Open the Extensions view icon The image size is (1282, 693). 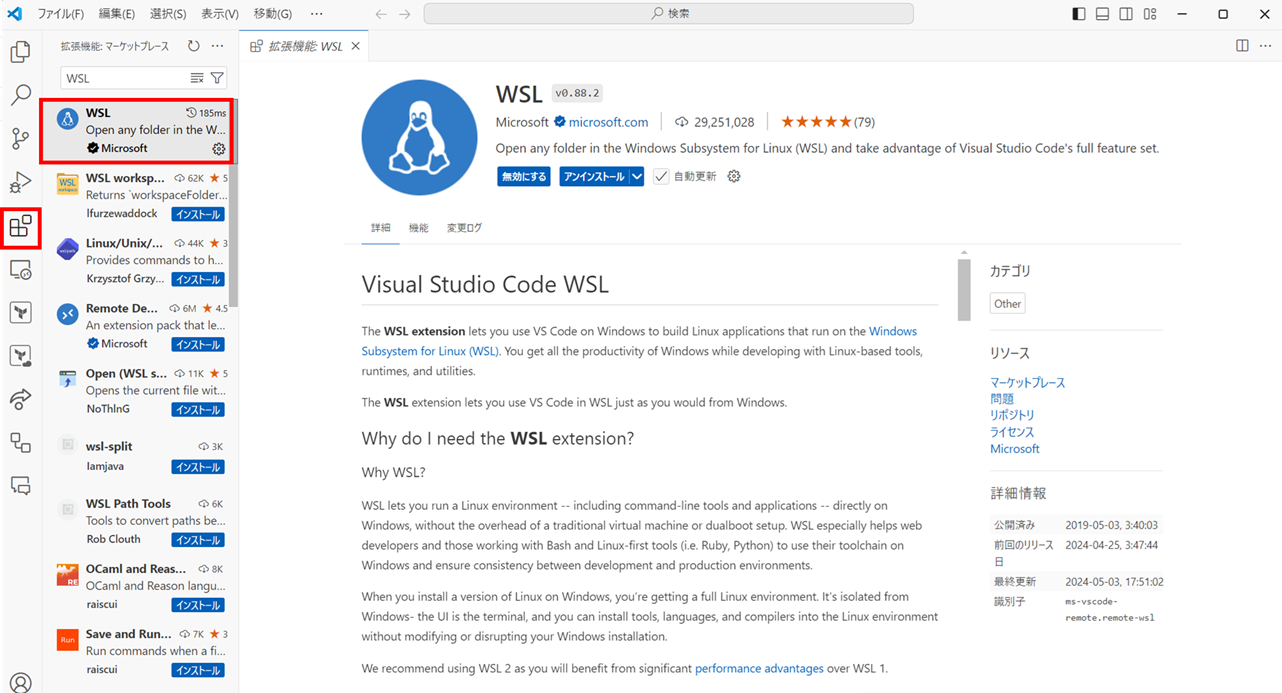(20, 227)
